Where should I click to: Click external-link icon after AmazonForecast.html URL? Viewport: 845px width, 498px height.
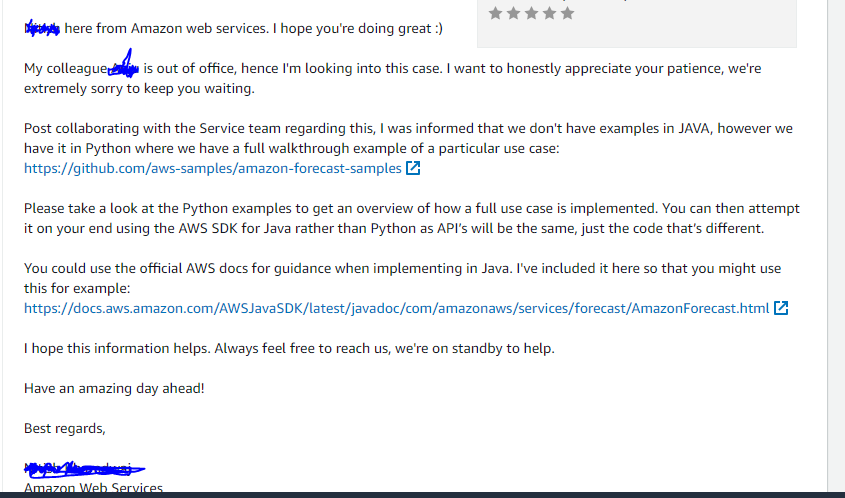[782, 308]
